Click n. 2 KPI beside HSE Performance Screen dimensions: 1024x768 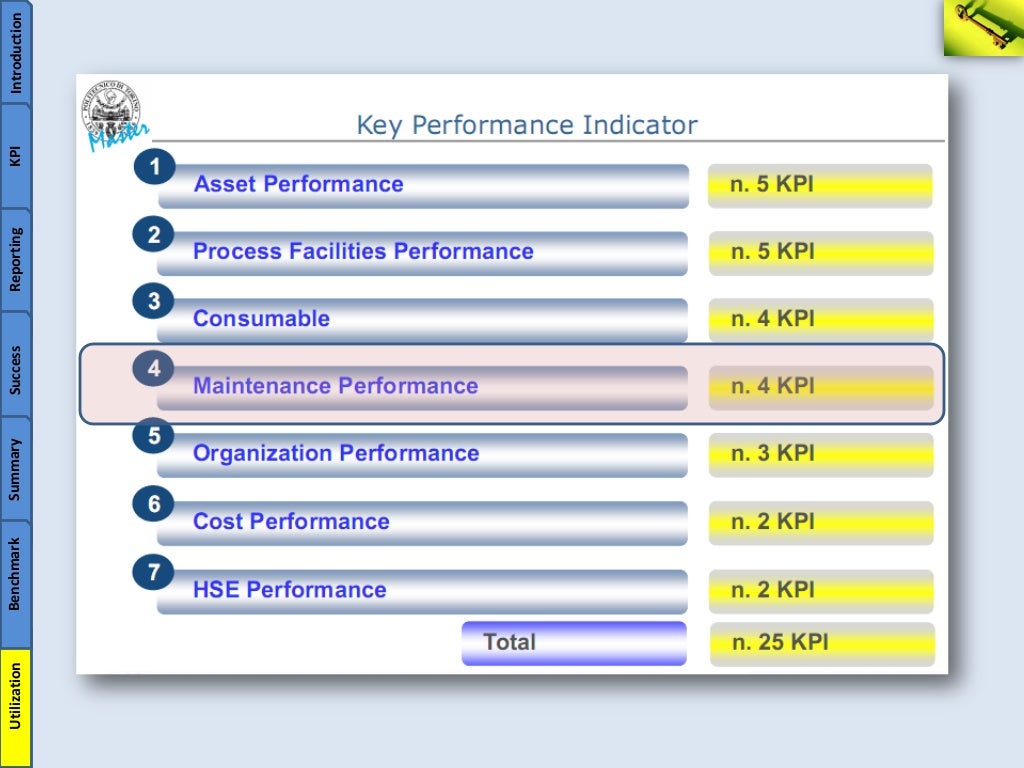[822, 592]
